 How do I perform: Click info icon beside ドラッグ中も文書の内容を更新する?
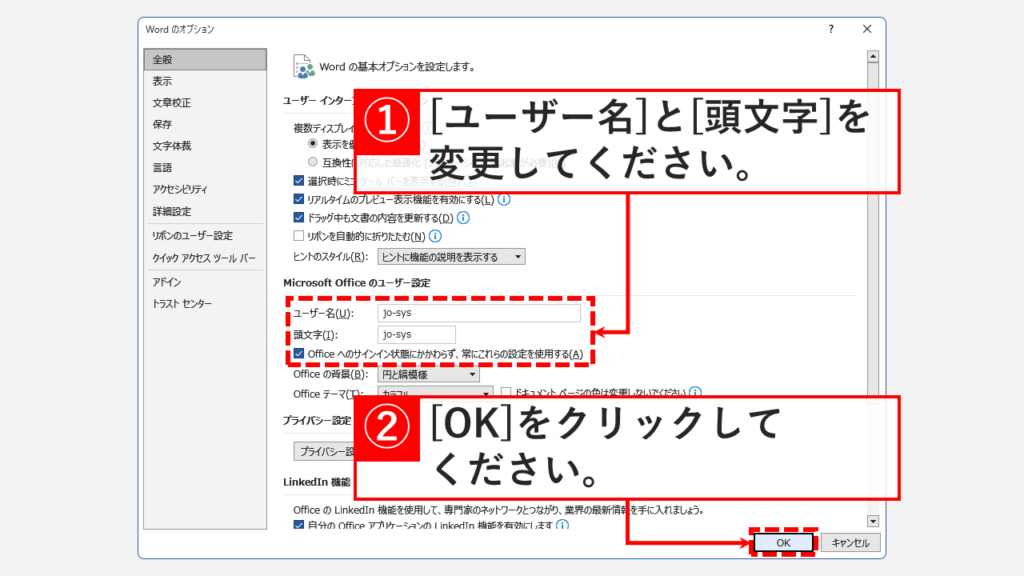point(464,217)
